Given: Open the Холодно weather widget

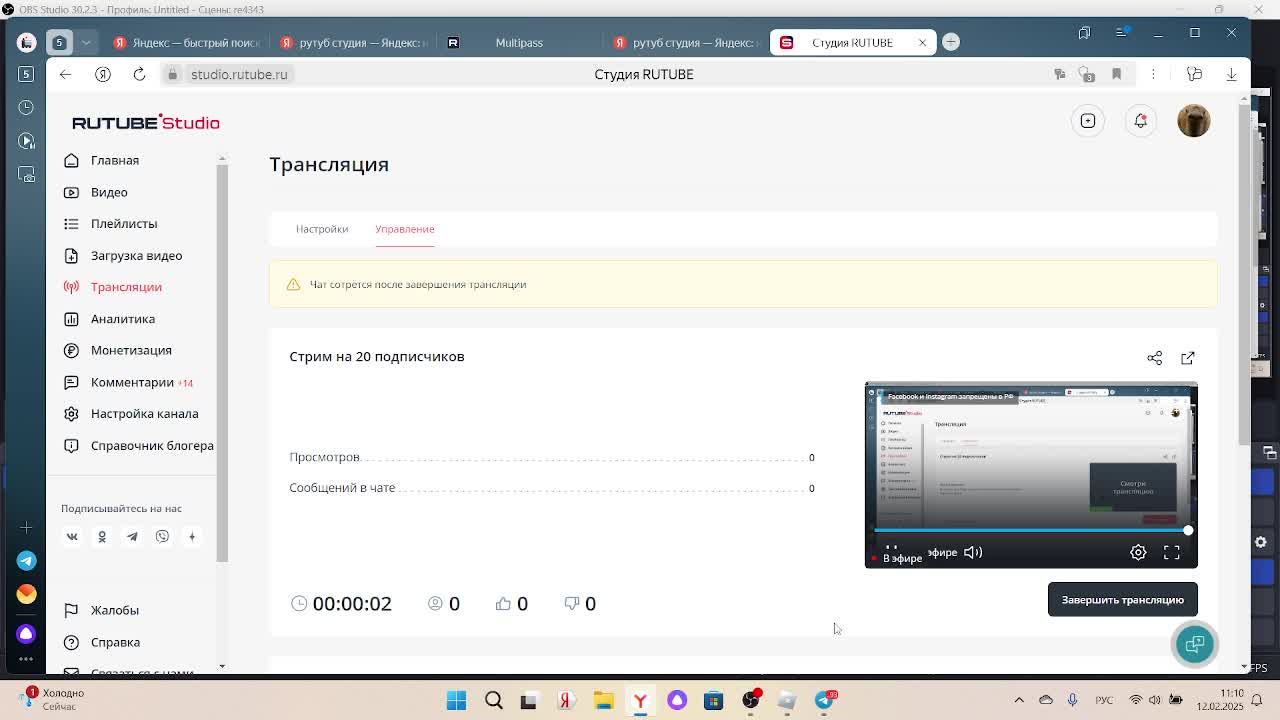Looking at the screenshot, I should [x=52, y=700].
